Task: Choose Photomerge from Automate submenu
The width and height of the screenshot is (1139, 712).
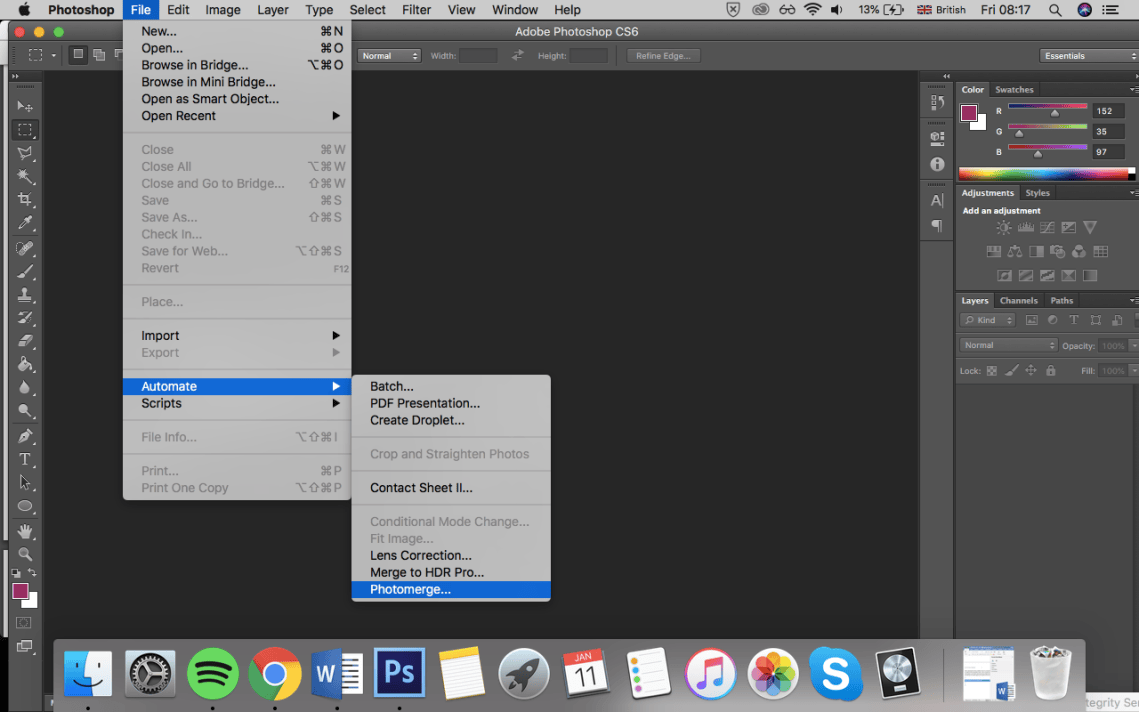Action: tap(451, 589)
